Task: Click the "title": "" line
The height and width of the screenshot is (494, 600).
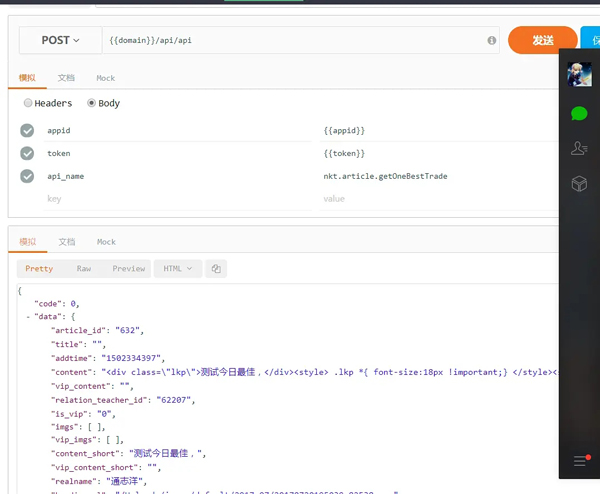Action: click(78, 344)
